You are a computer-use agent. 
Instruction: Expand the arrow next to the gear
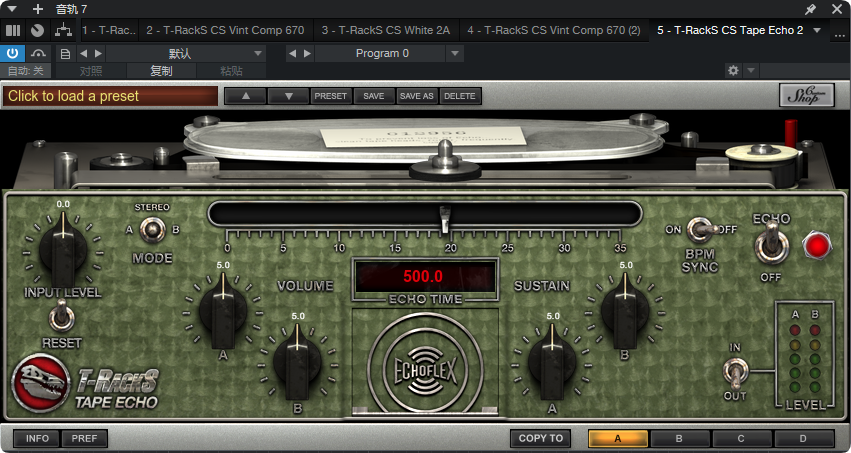751,71
